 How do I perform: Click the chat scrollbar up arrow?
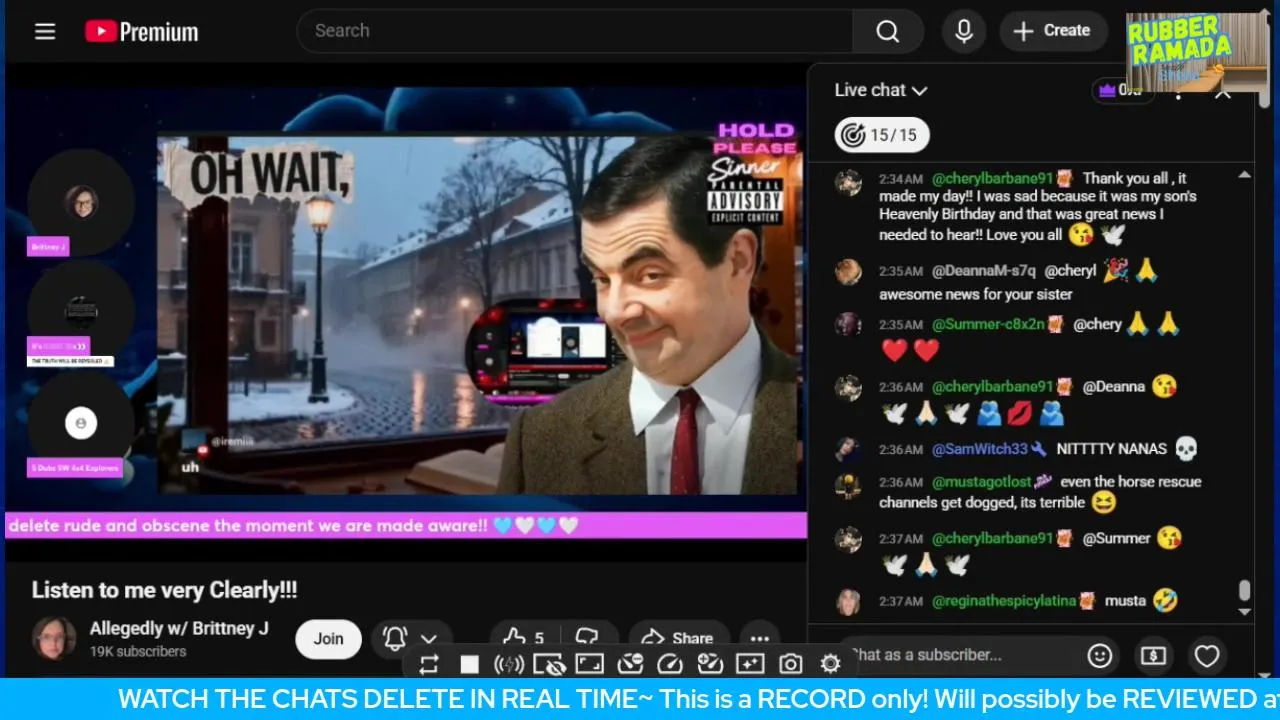[1244, 175]
